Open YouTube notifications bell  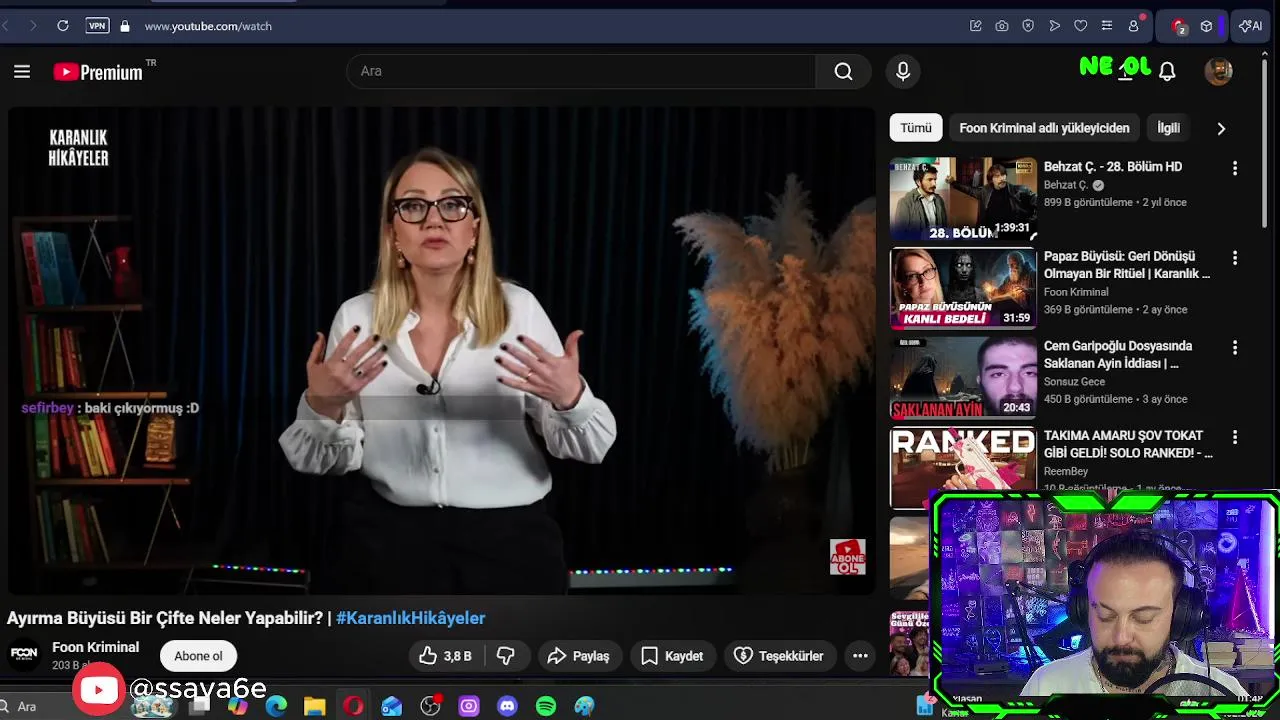point(1167,71)
